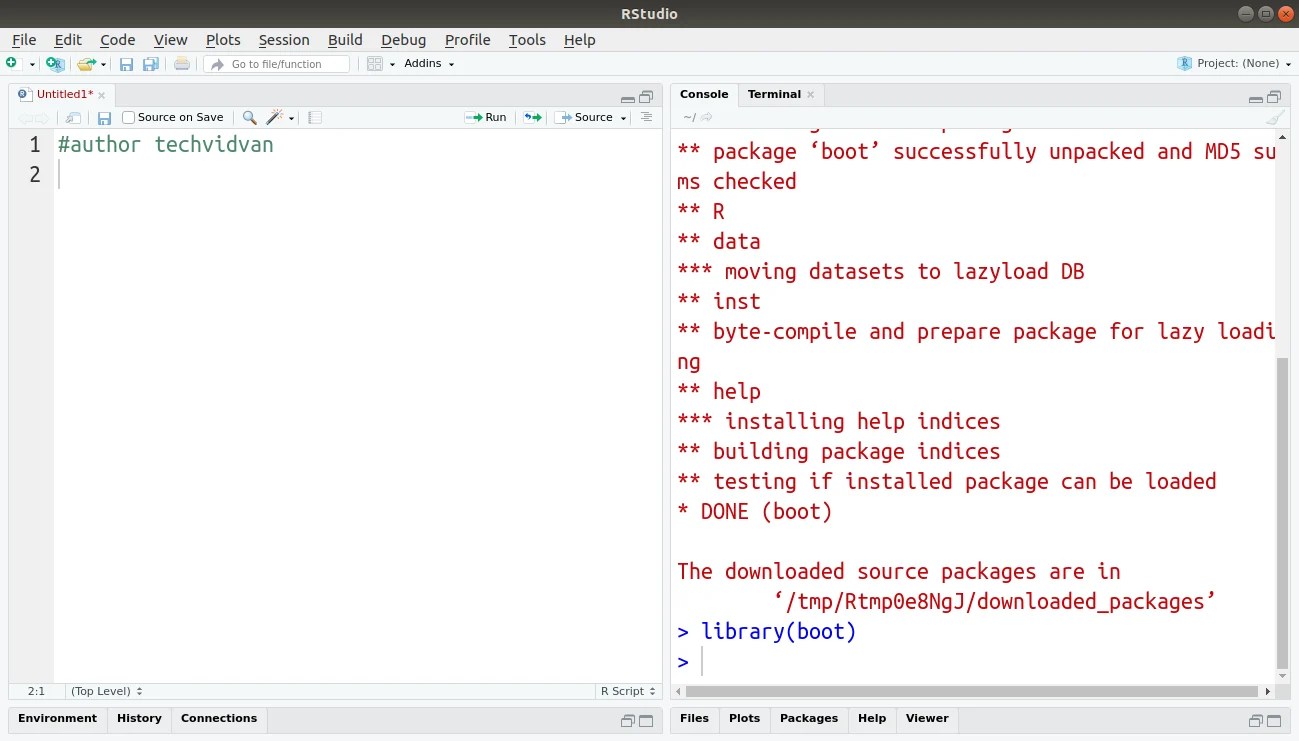The width and height of the screenshot is (1299, 741).
Task: Create a new R script file
Action: (x=15, y=63)
